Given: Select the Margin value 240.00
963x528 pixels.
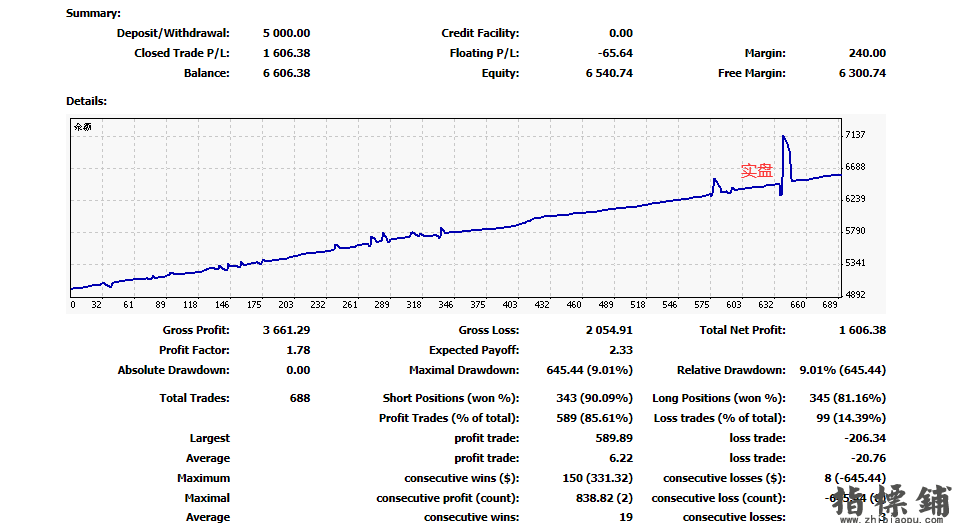Looking at the screenshot, I should tap(867, 53).
